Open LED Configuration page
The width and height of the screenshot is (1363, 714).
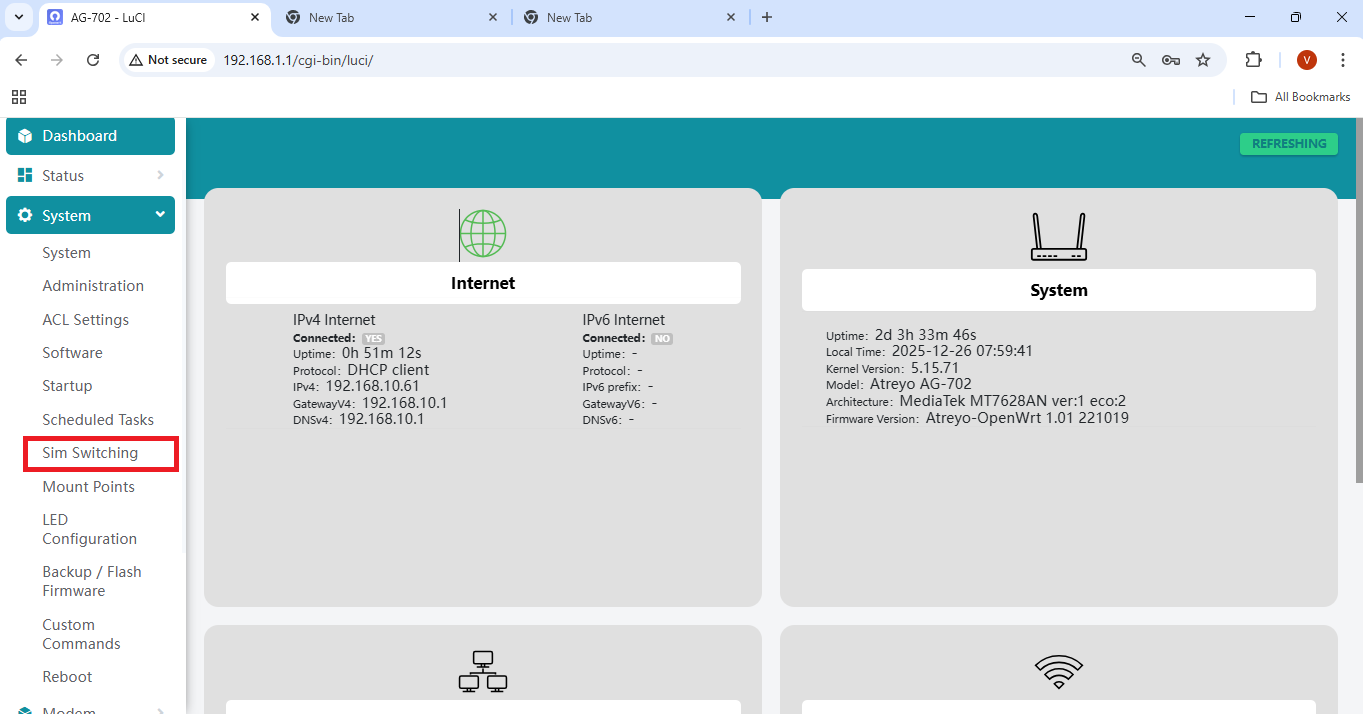[89, 529]
